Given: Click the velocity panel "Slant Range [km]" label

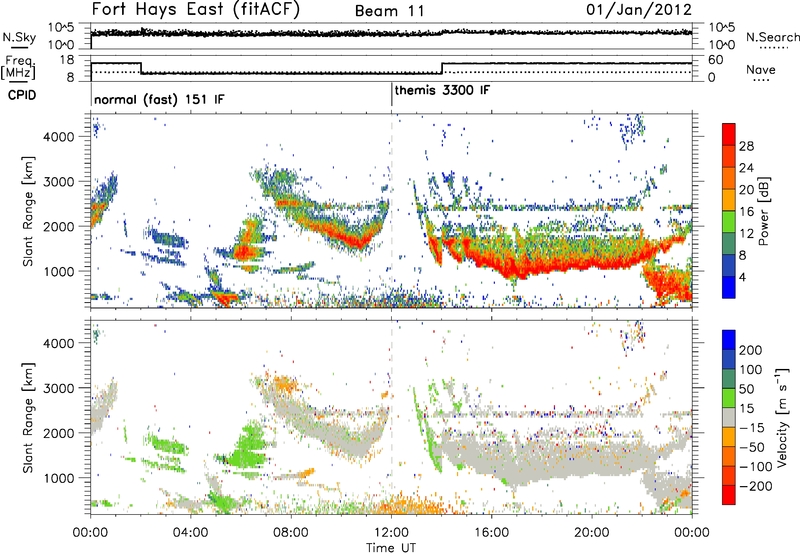Looking at the screenshot, I should 28,417.
